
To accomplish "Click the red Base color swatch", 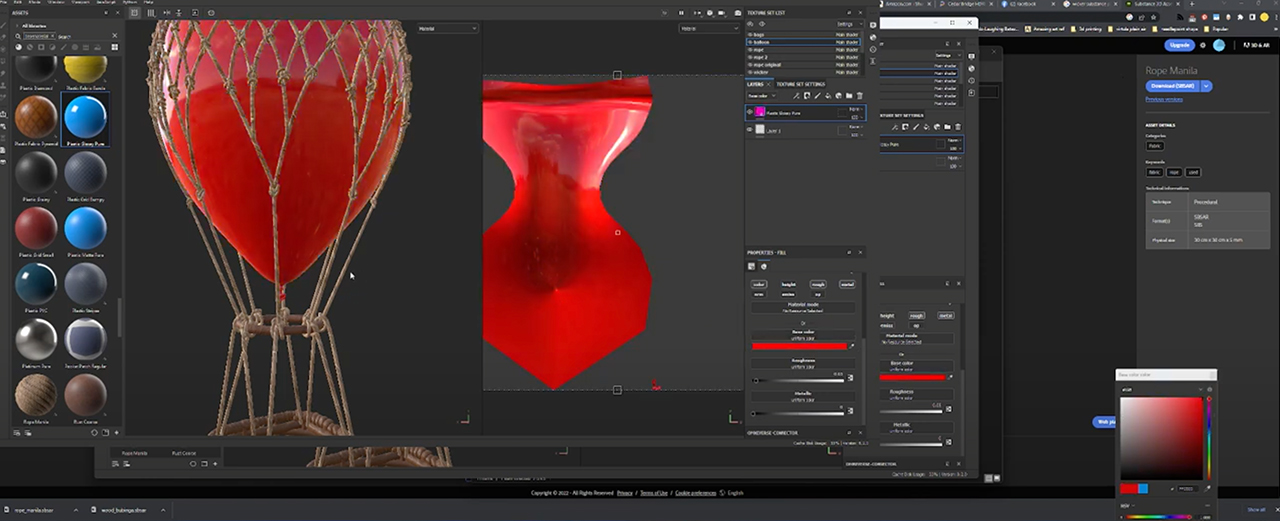I will tap(799, 346).
